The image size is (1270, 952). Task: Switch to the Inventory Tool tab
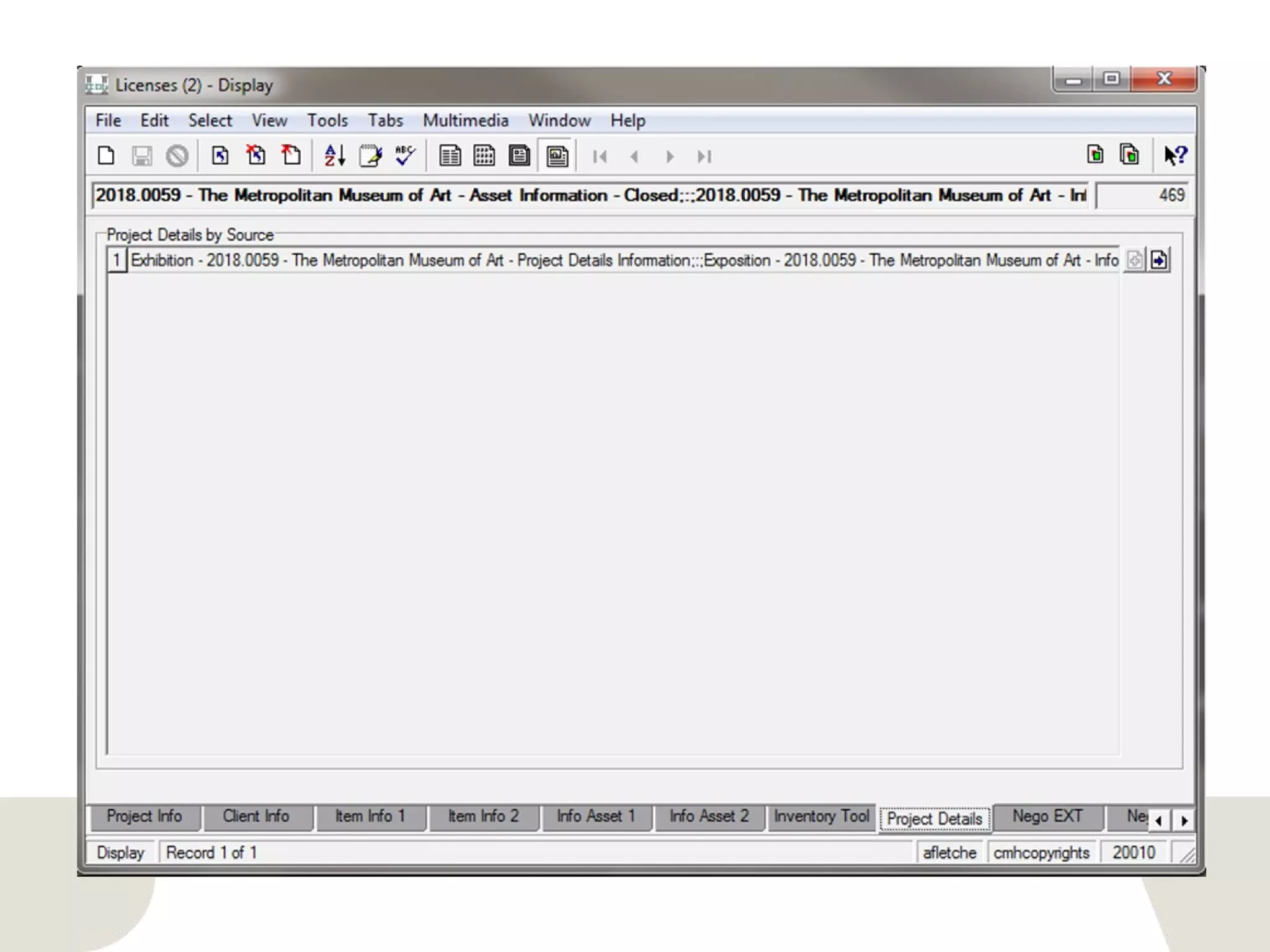click(x=821, y=816)
